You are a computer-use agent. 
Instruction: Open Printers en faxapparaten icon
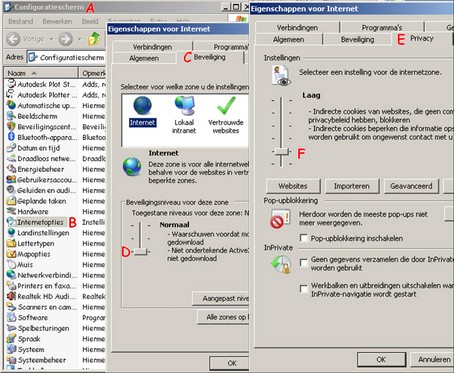tap(12, 286)
